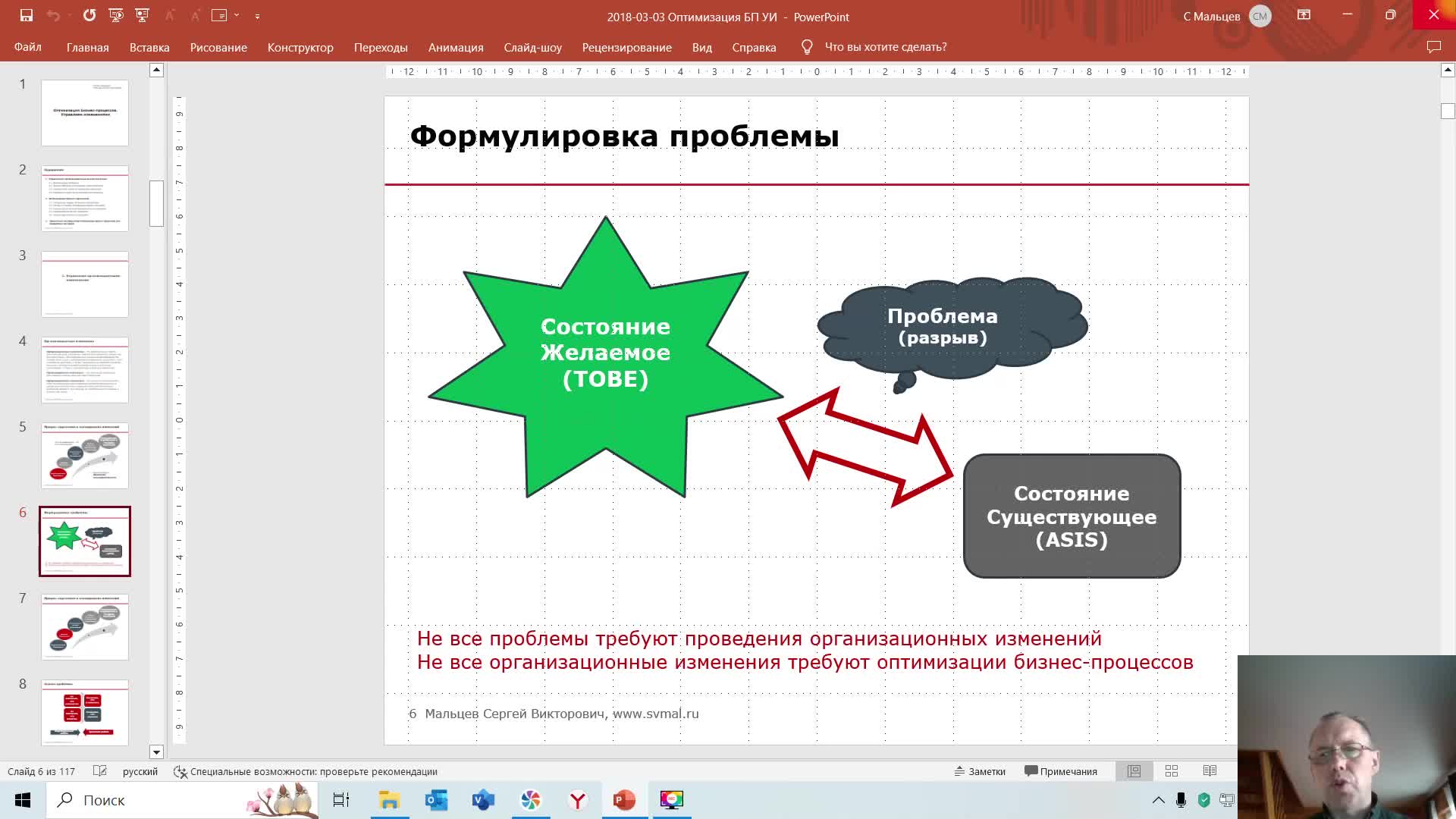Image resolution: width=1456 pixels, height=819 pixels.
Task: Scroll down in the slides thumbnail panel
Action: coord(156,752)
